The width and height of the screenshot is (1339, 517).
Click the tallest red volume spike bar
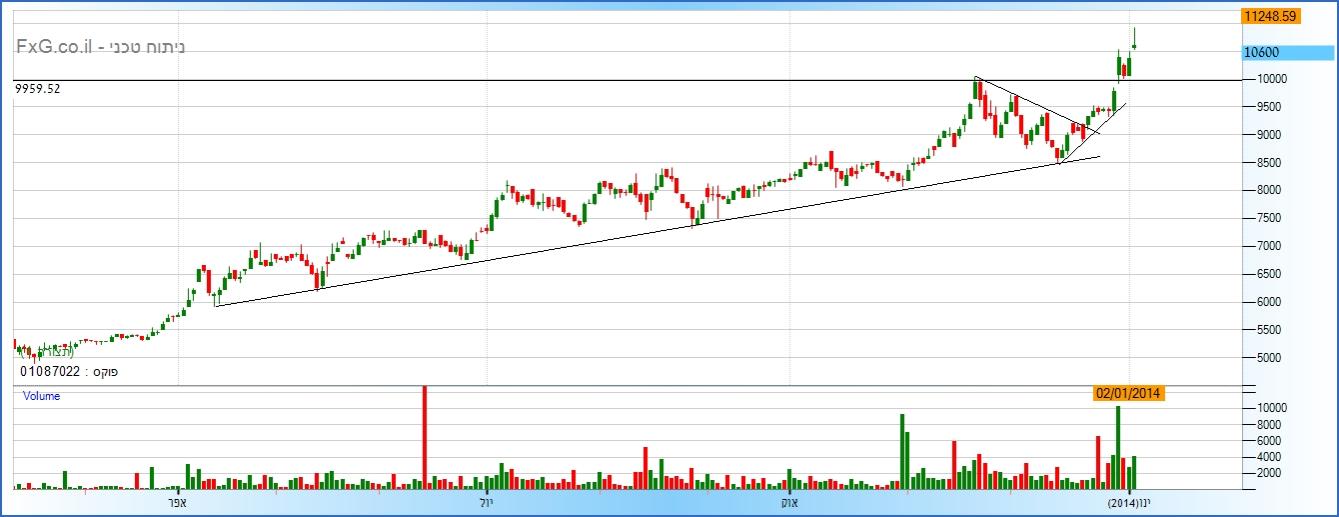424,440
